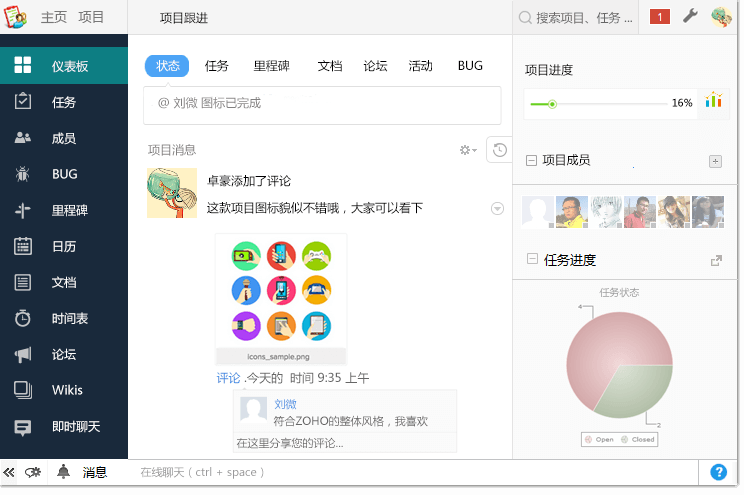Click the 评论 link under the image
The width and height of the screenshot is (744, 495).
click(228, 378)
